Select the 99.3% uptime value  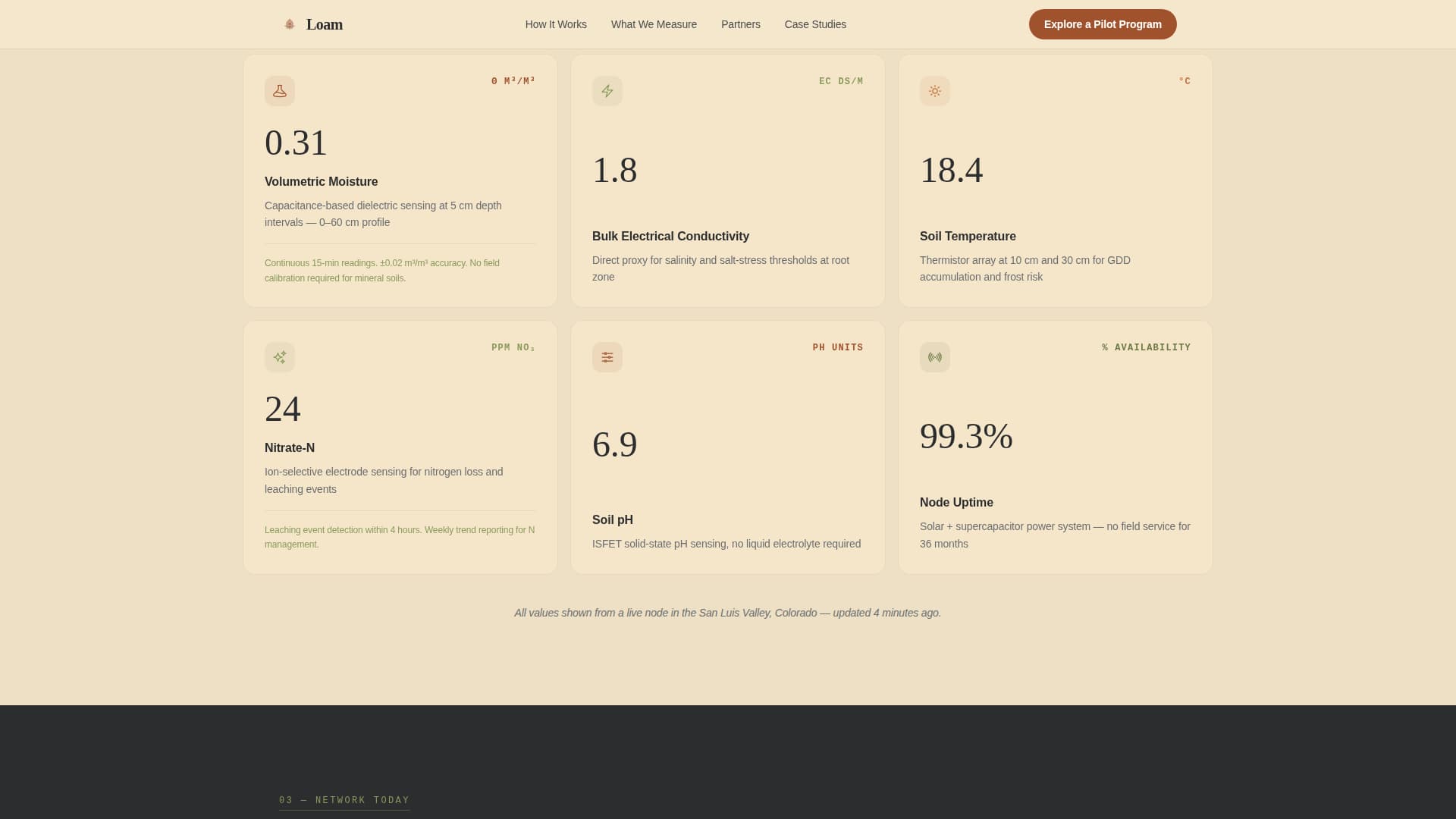click(966, 436)
